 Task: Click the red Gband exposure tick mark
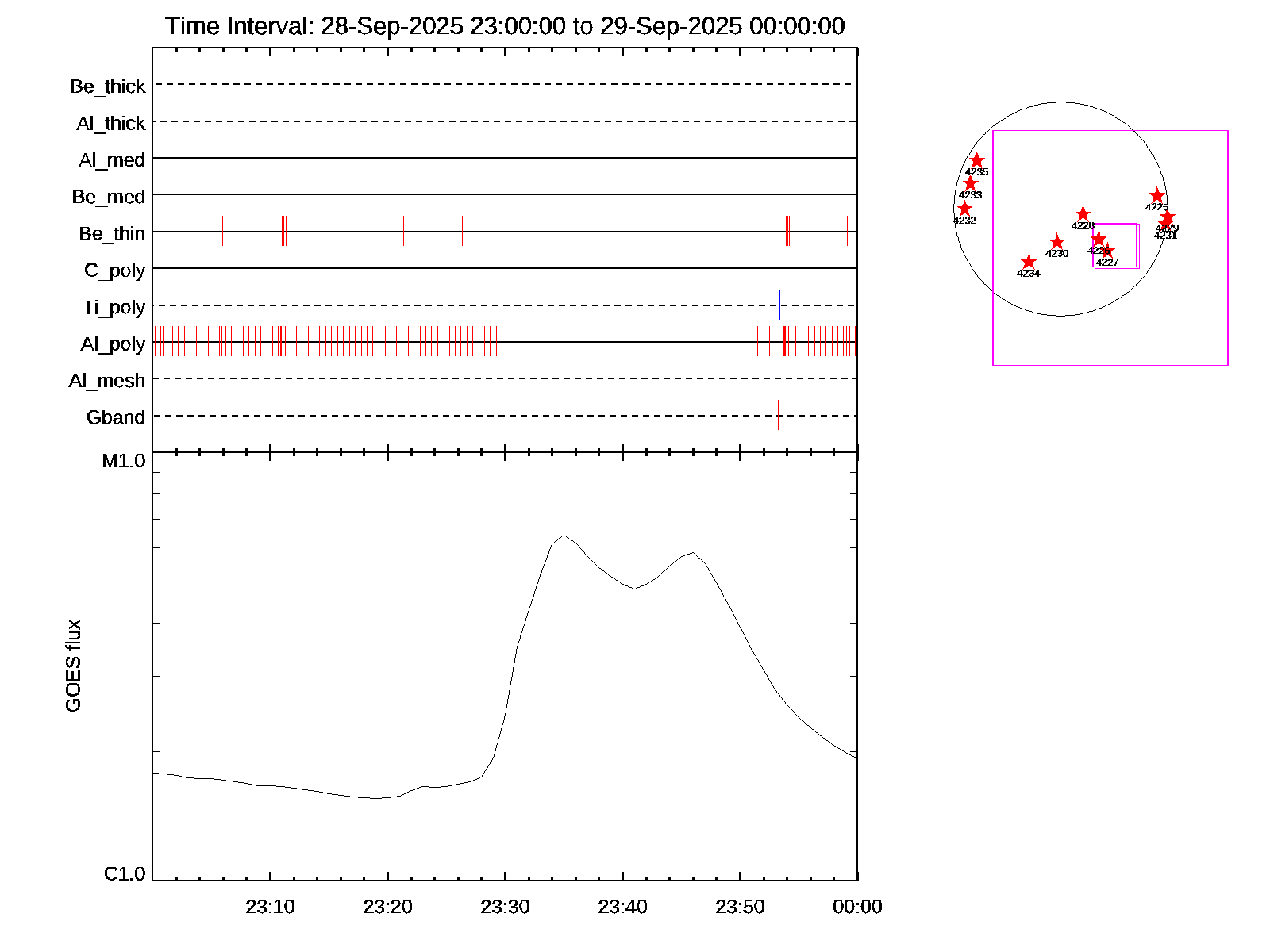(779, 415)
